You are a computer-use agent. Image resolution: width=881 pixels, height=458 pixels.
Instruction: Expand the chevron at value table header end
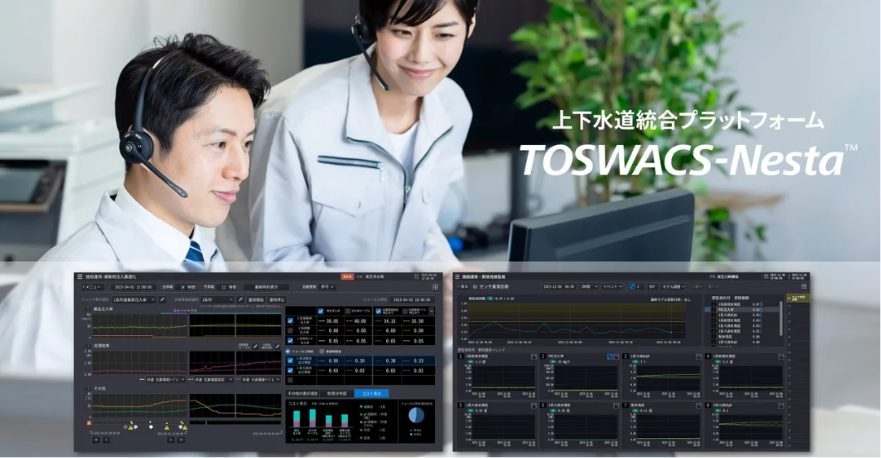coord(432,311)
